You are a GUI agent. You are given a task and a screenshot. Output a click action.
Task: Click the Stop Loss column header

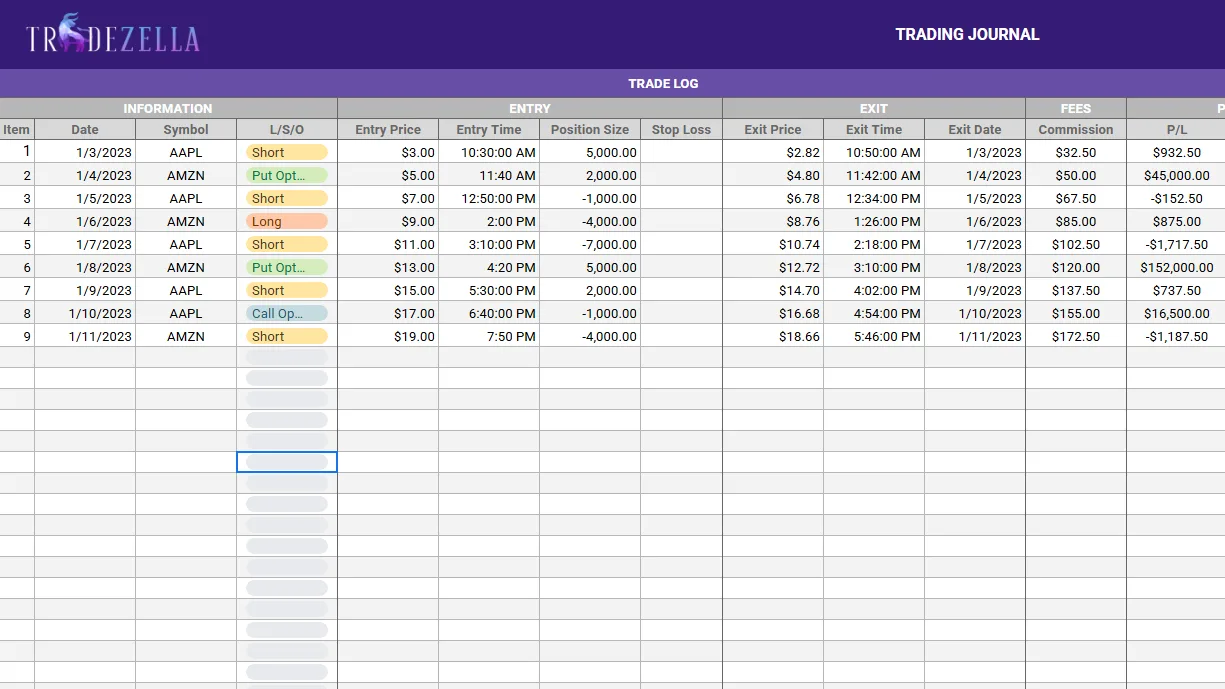pyautogui.click(x=681, y=129)
